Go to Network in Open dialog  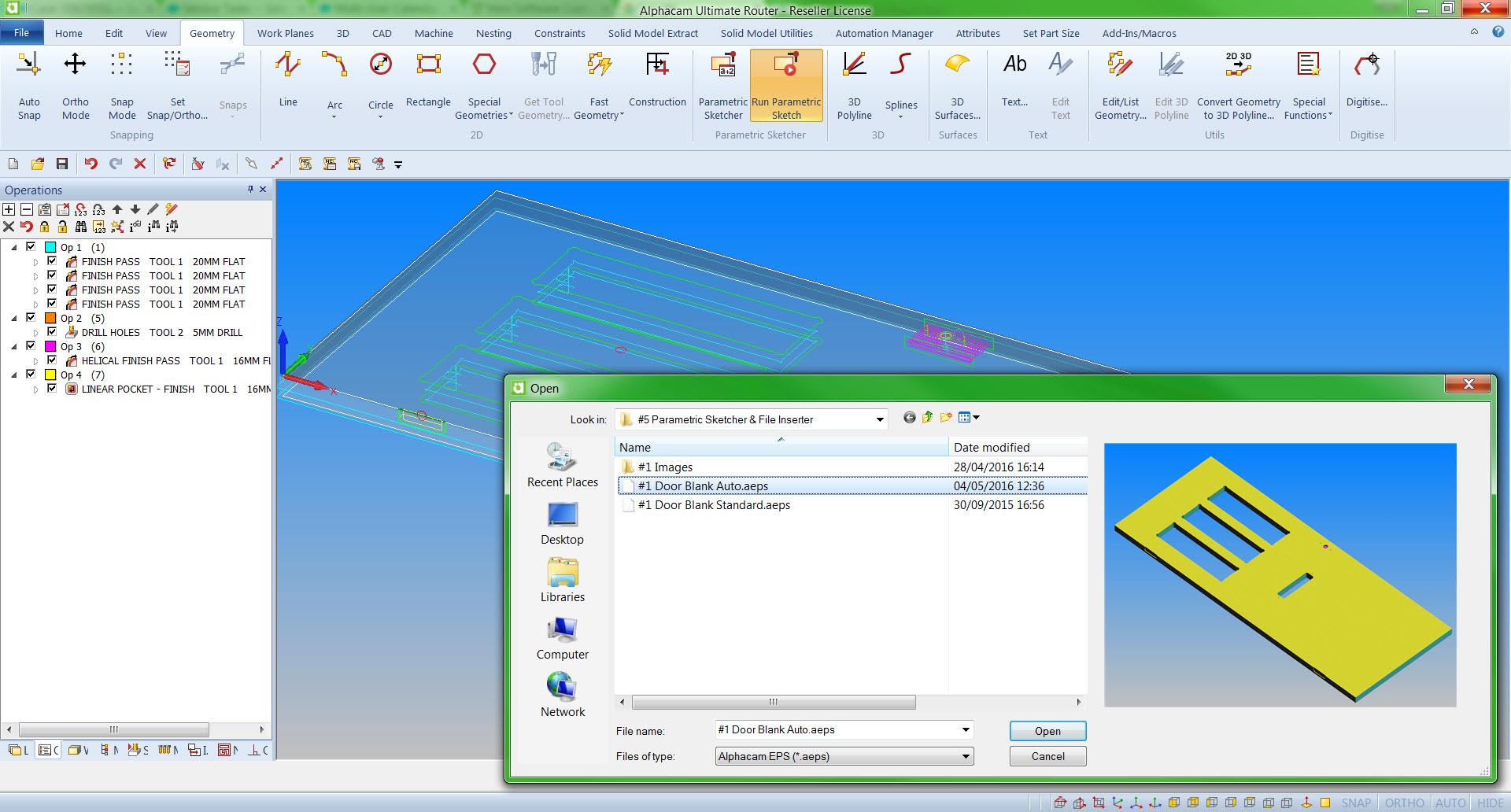pyautogui.click(x=562, y=695)
